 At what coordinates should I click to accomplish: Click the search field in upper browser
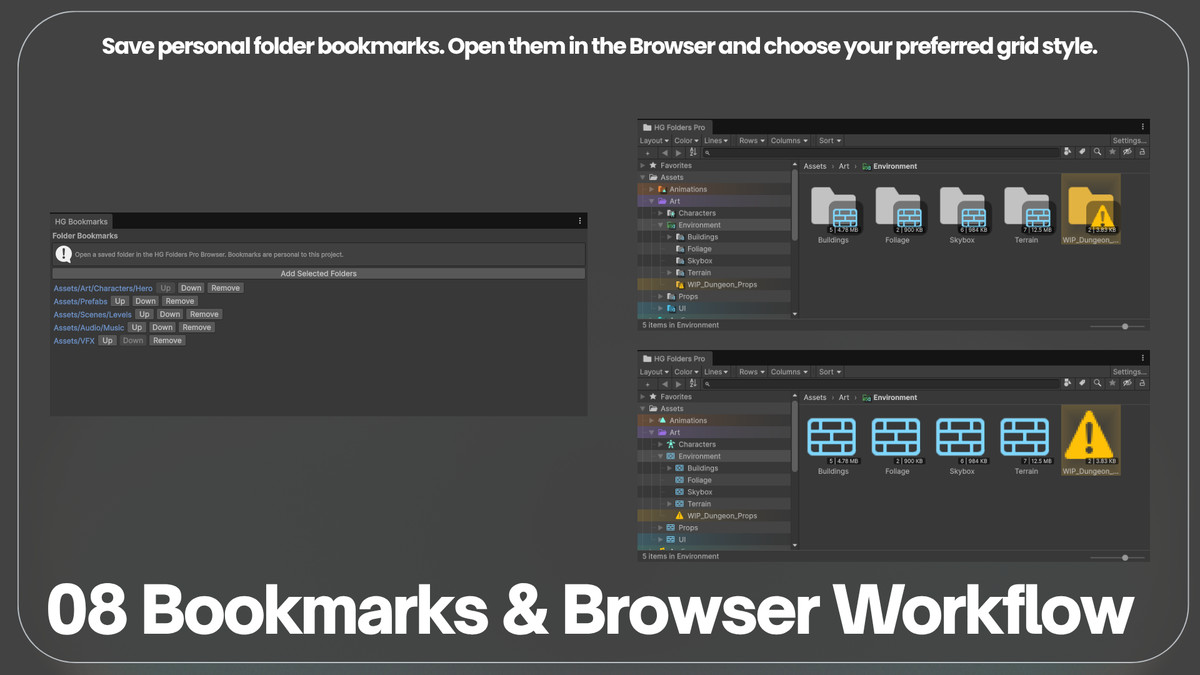880,153
